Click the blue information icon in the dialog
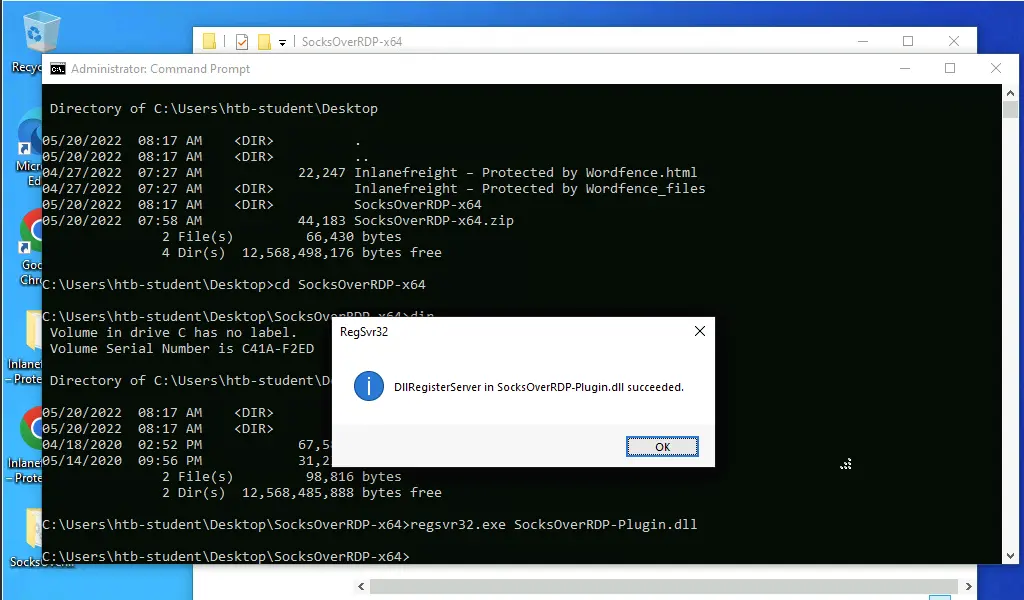The width and height of the screenshot is (1024, 600). click(369, 386)
